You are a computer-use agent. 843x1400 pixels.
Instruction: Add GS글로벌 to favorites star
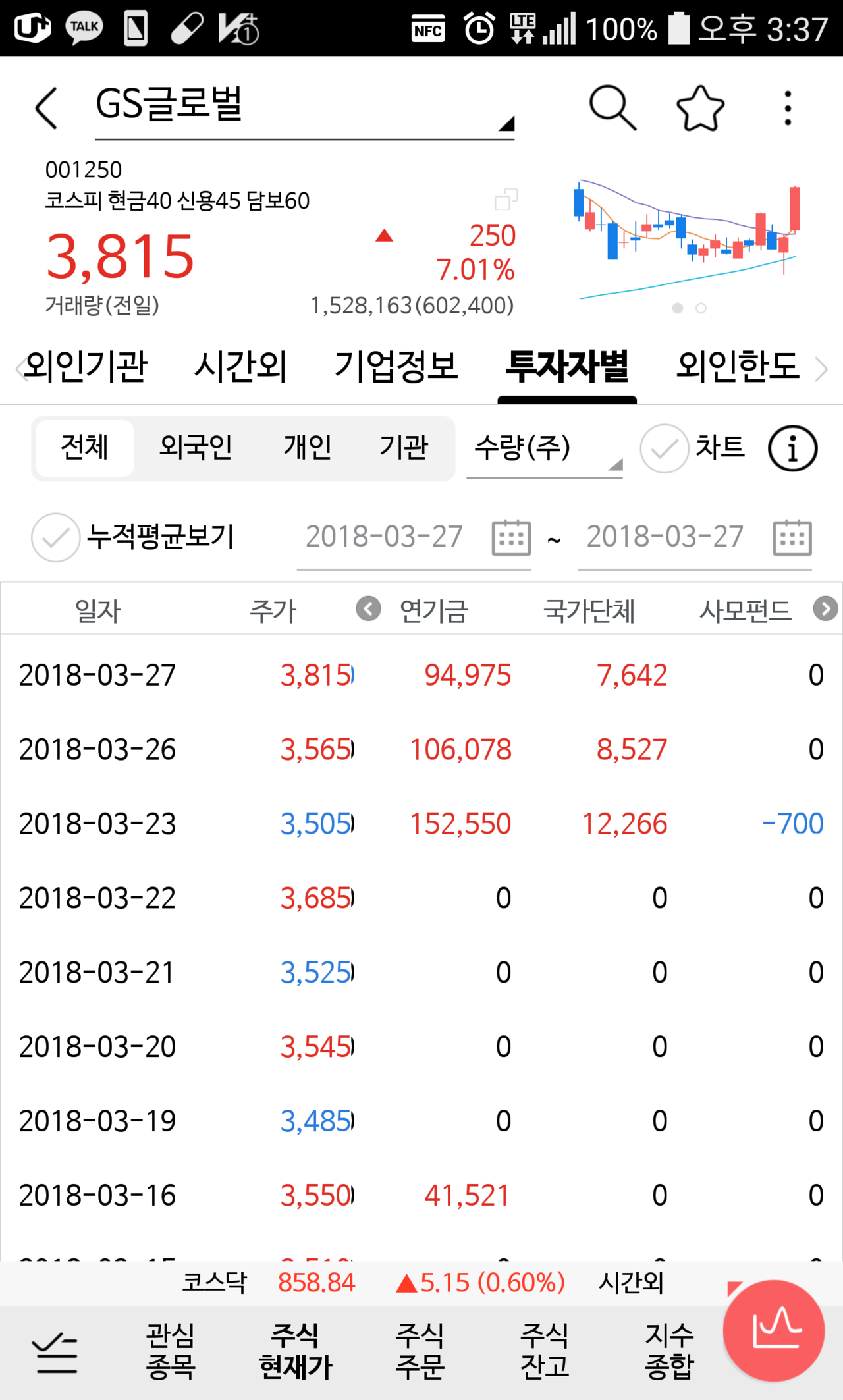(700, 108)
